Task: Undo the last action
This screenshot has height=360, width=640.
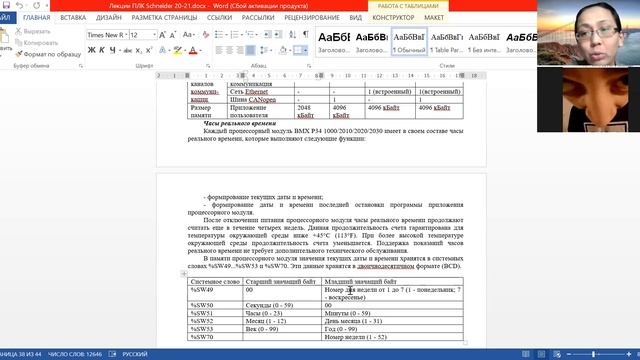Action: point(19,5)
